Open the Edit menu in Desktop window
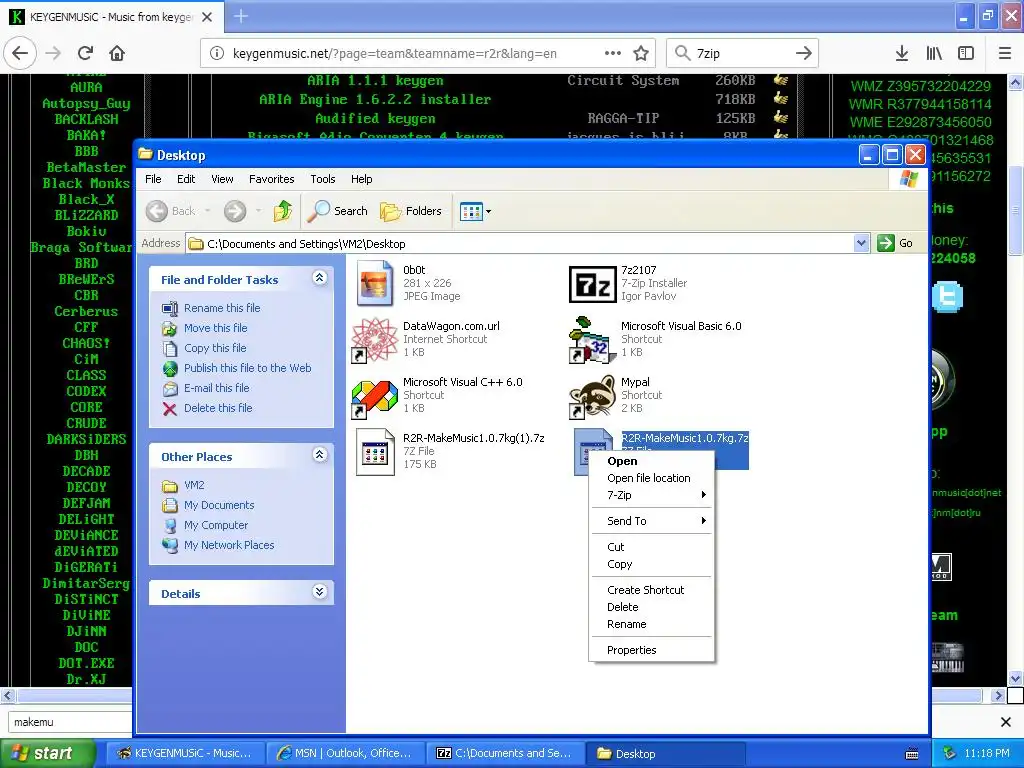Image resolution: width=1024 pixels, height=768 pixels. [186, 179]
